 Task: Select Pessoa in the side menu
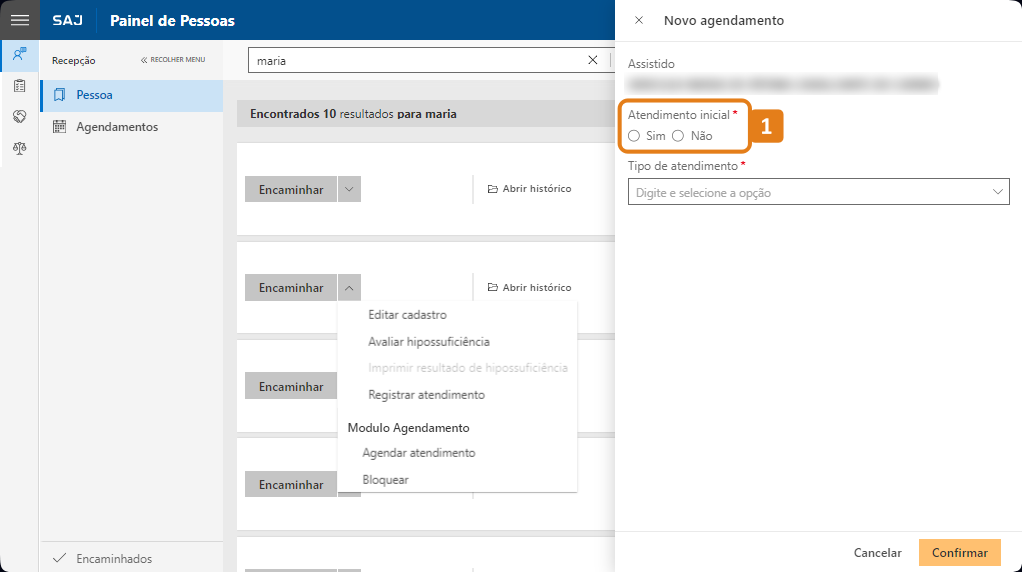132,95
